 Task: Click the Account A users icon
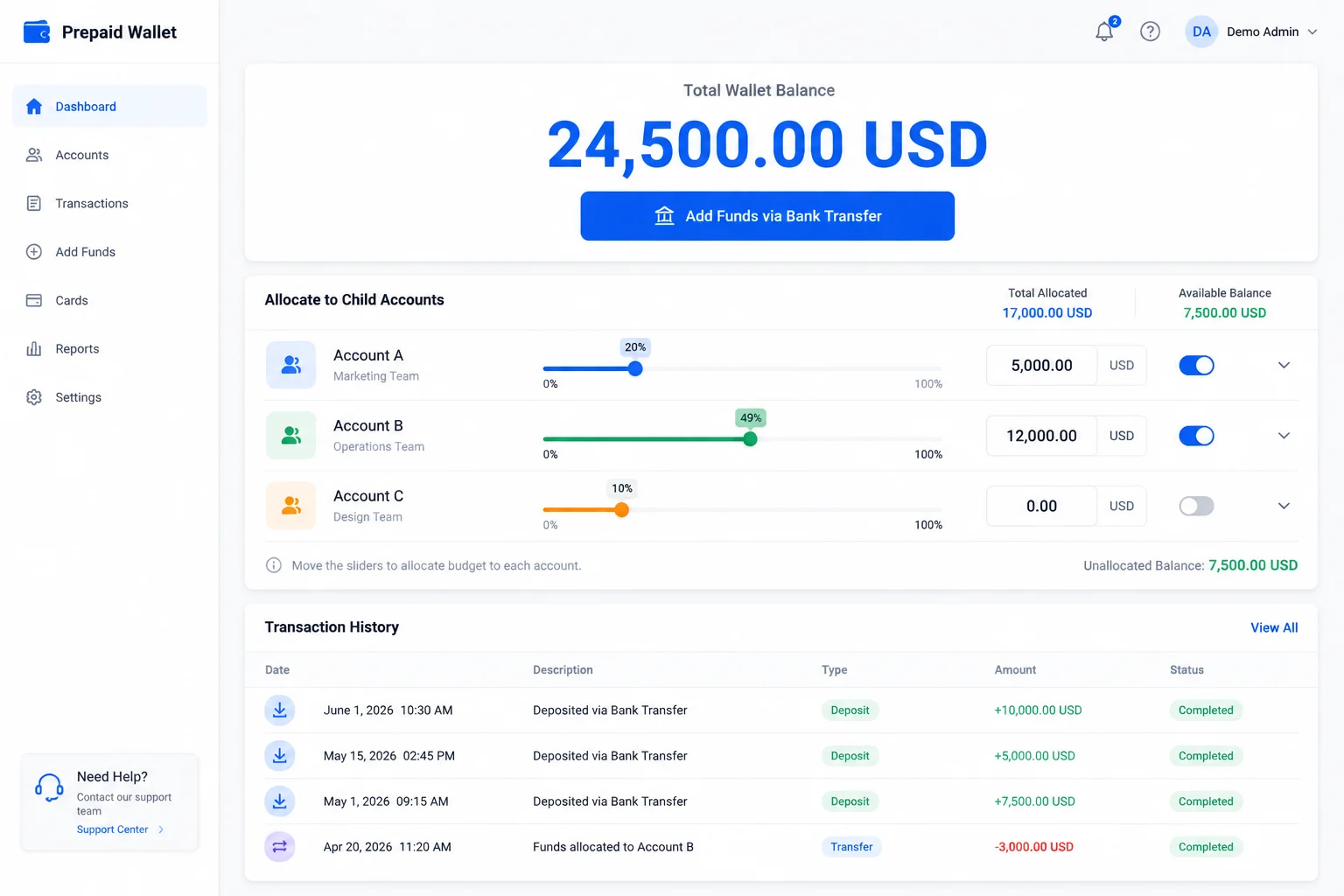coord(290,365)
